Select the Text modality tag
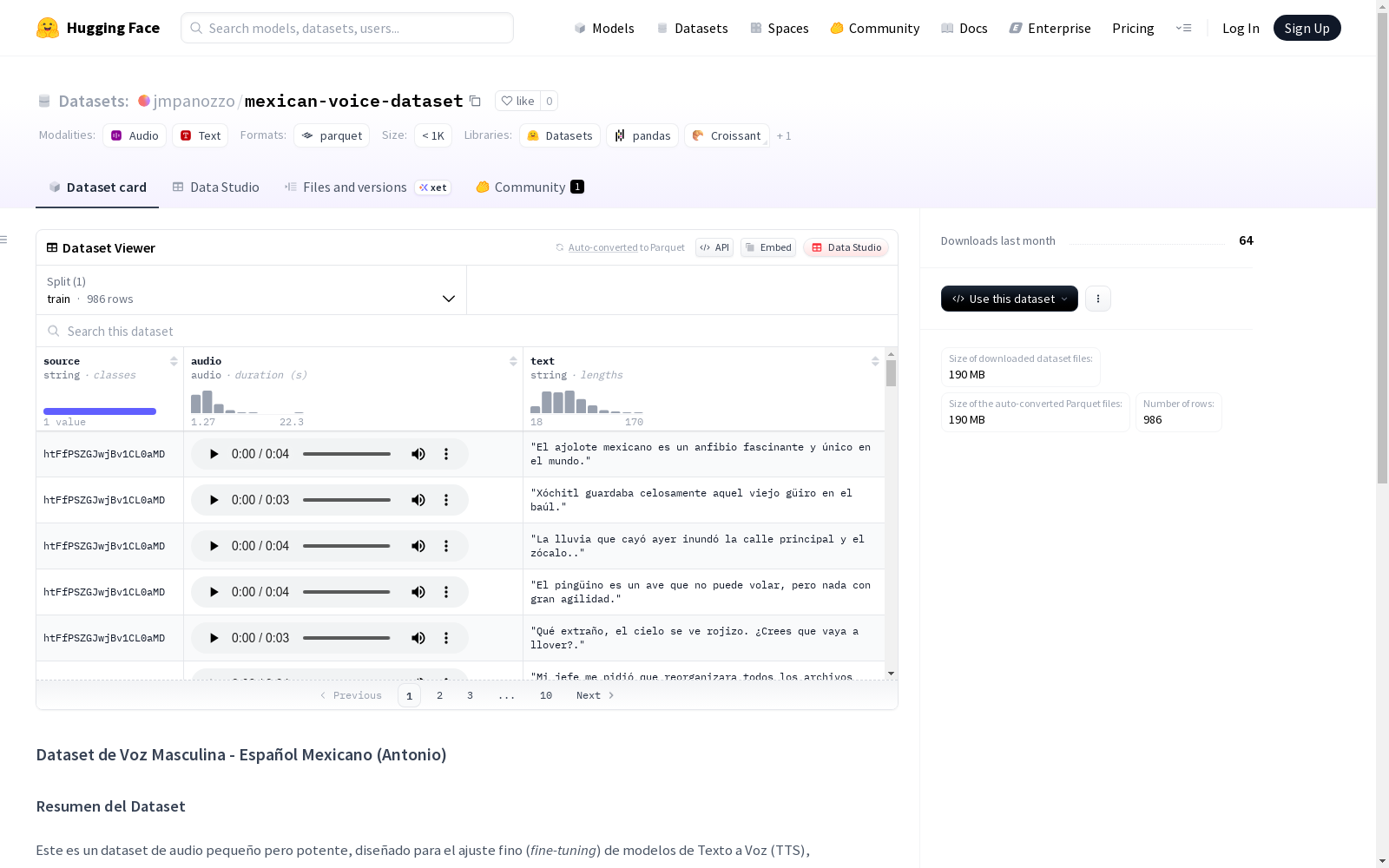Viewport: 1389px width, 868px height. [201, 135]
